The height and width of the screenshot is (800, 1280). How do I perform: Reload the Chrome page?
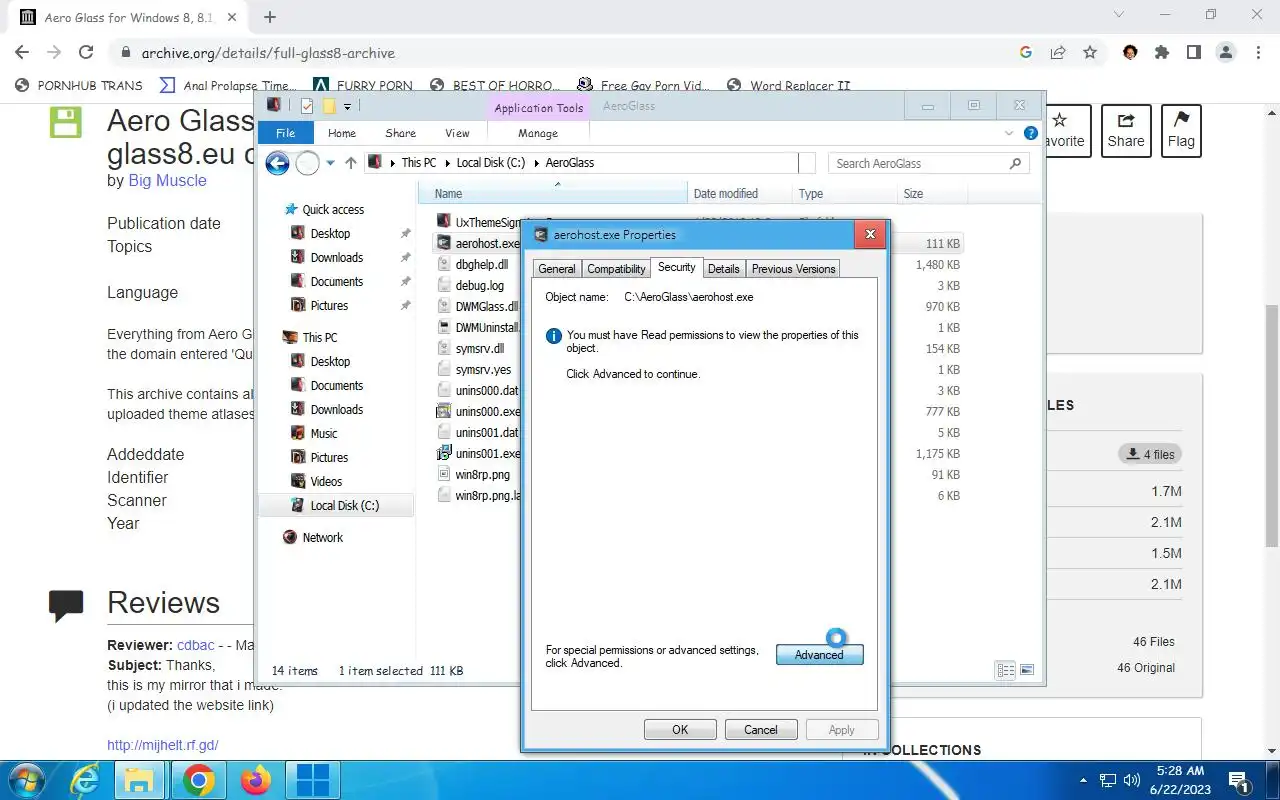[x=86, y=52]
